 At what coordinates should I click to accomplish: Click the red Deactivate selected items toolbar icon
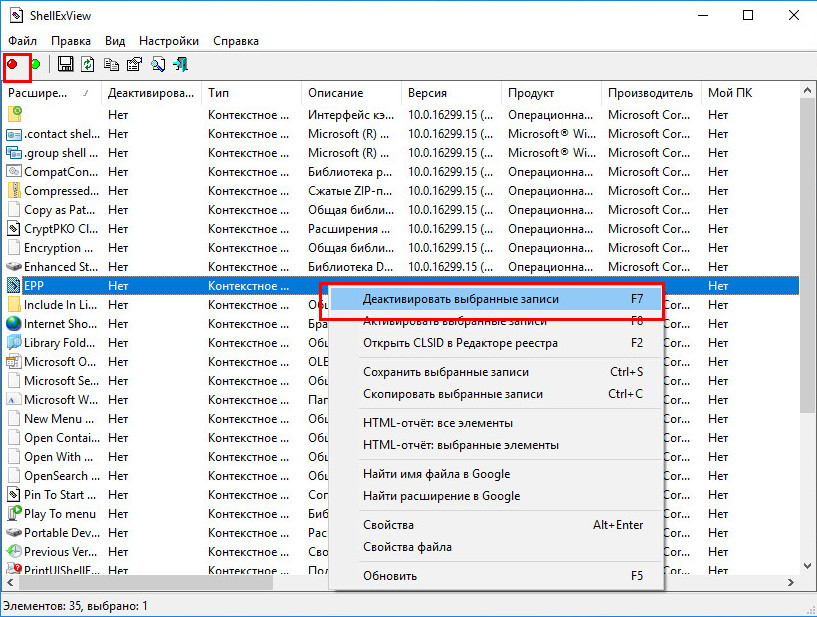(x=13, y=64)
